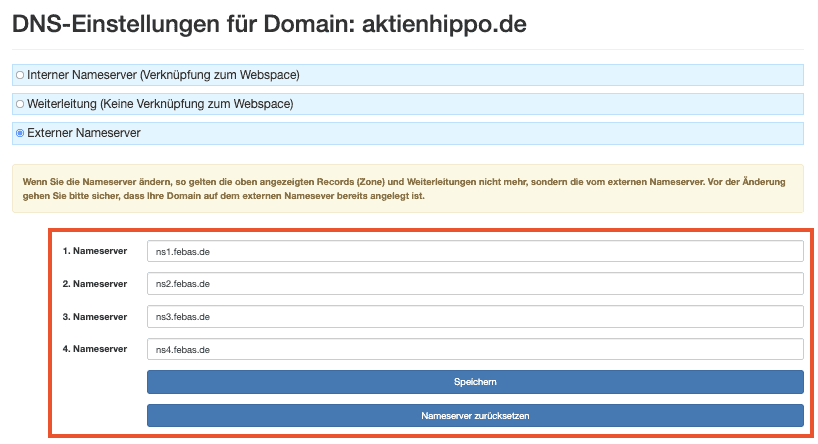Click the 1. Nameserver input field
Image resolution: width=818 pixels, height=444 pixels.
[475, 251]
